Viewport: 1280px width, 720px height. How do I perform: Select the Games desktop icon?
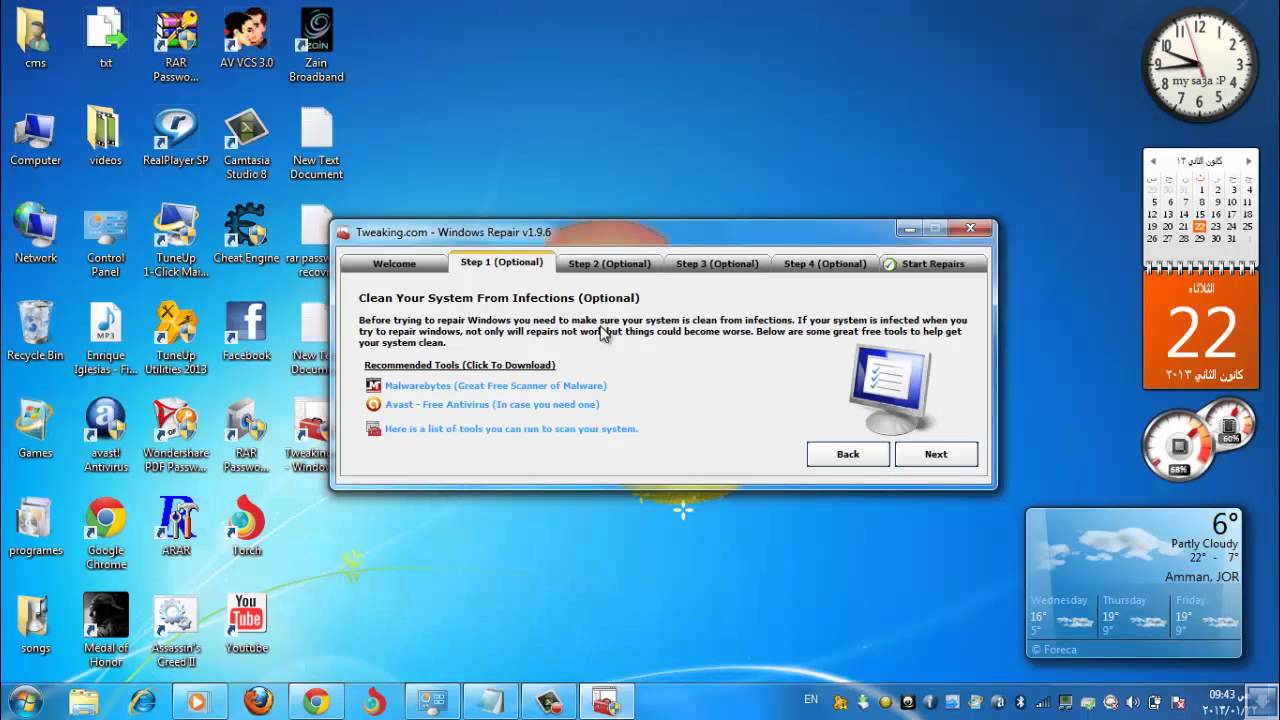tap(35, 430)
